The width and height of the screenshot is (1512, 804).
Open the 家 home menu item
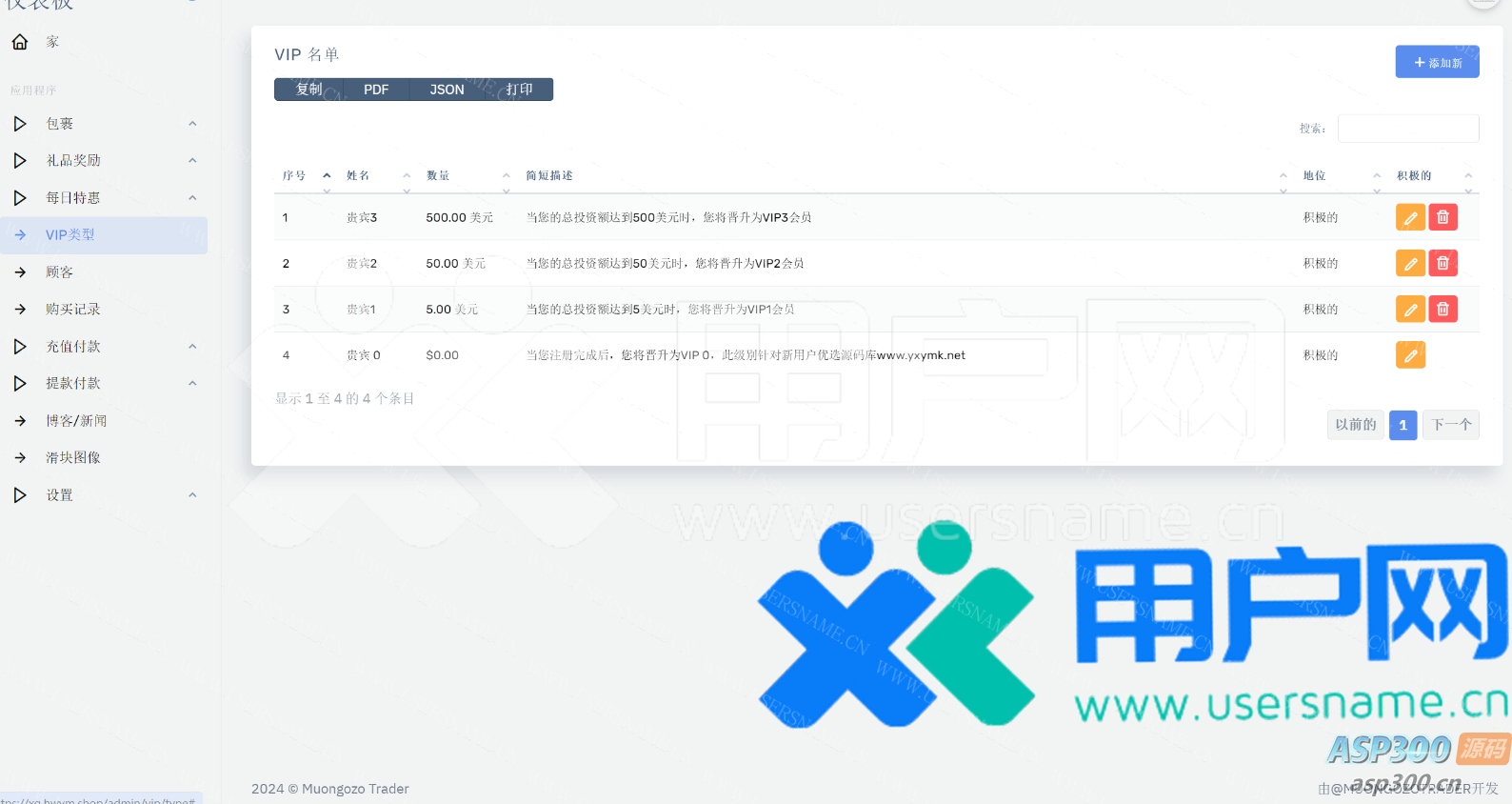(x=104, y=42)
